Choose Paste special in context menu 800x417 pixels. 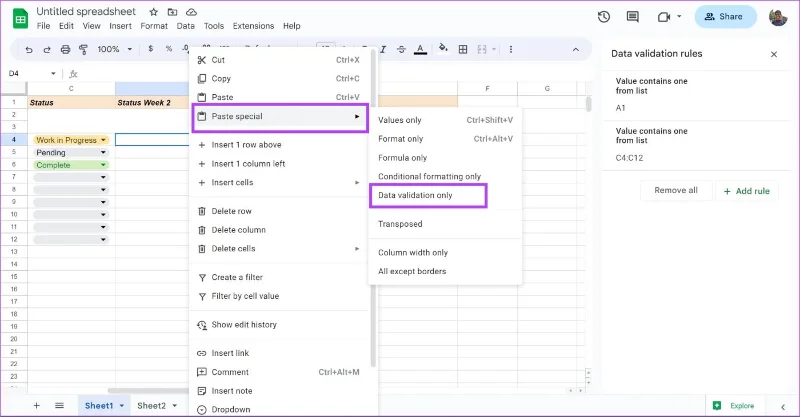[280, 116]
